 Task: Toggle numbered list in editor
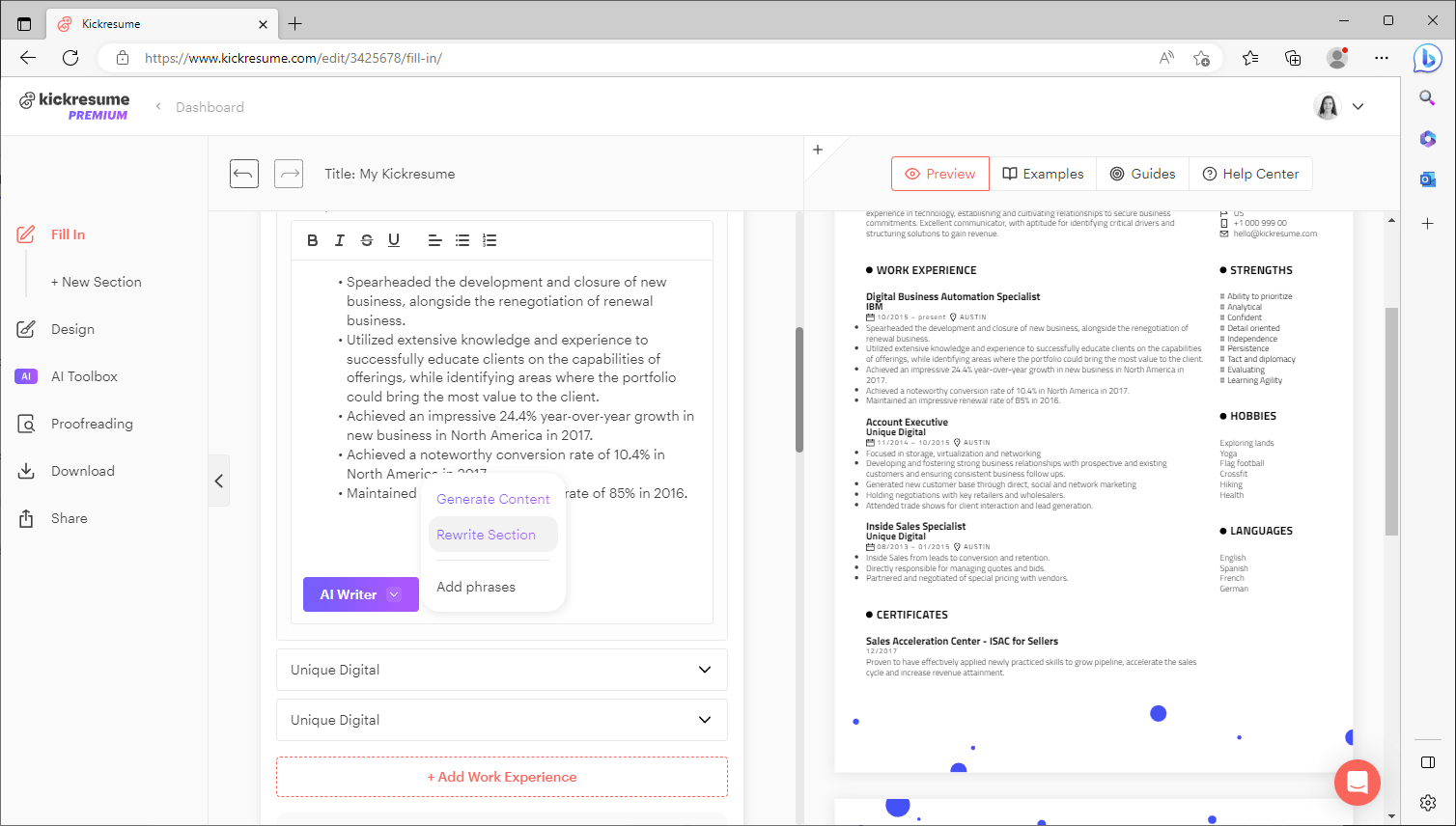tap(490, 240)
